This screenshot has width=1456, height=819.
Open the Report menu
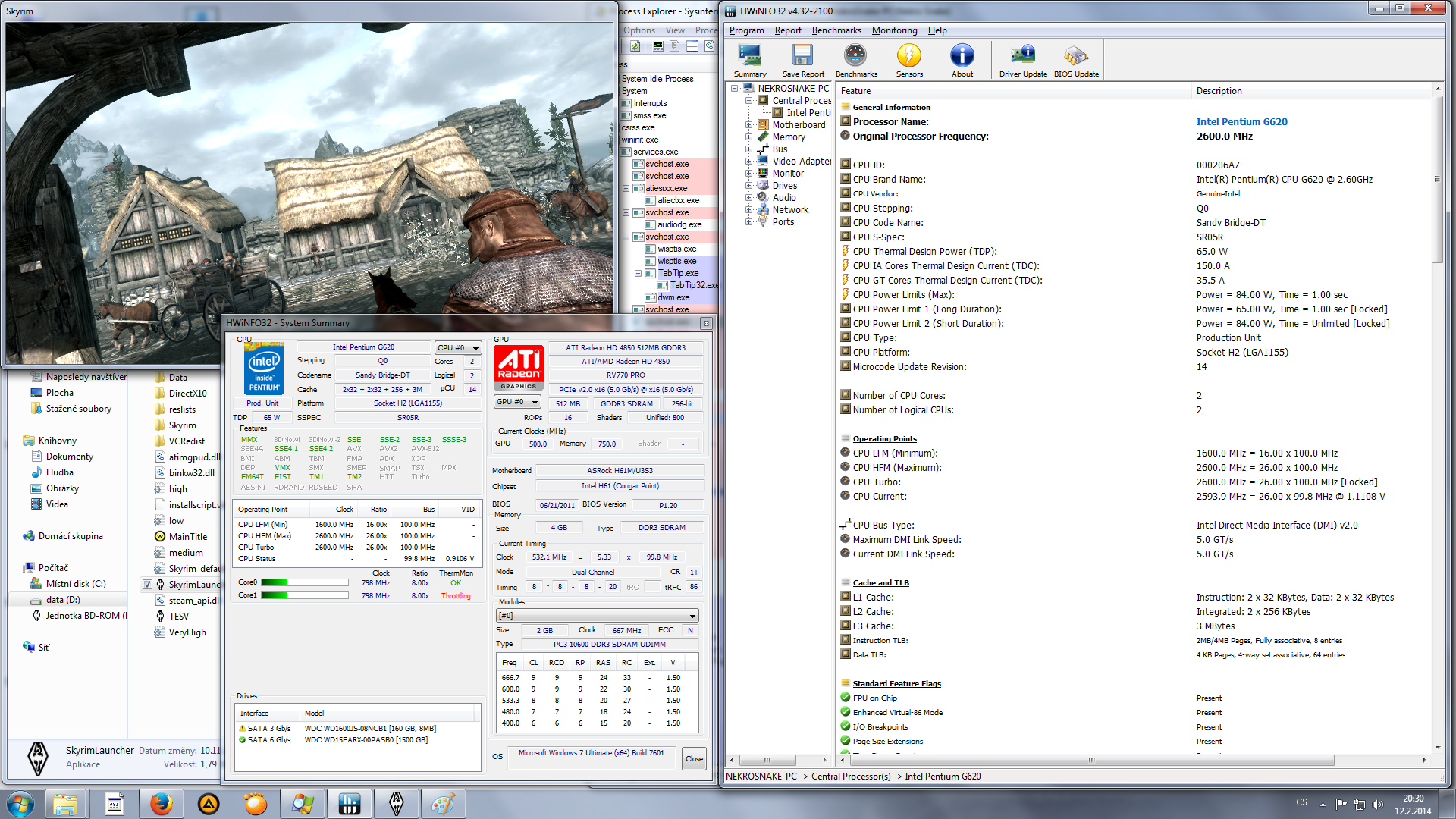click(x=788, y=30)
